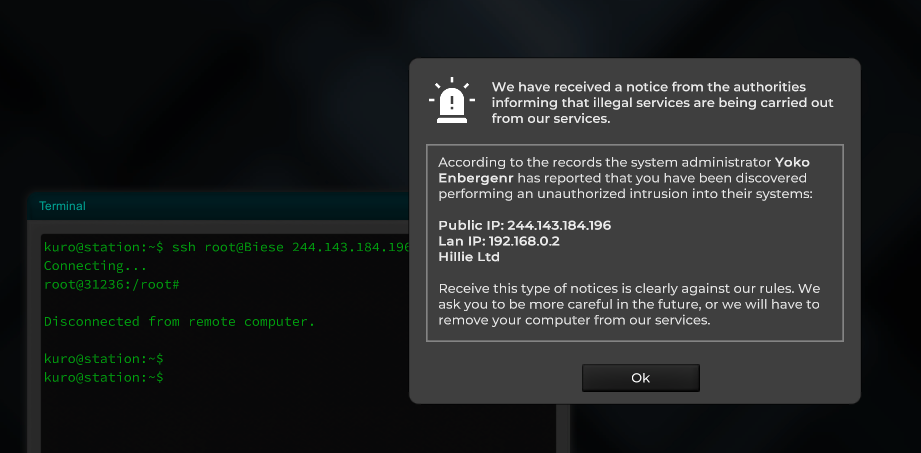Click the Hillie Ltd company name
Screen dimensions: 921x453
(x=469, y=257)
